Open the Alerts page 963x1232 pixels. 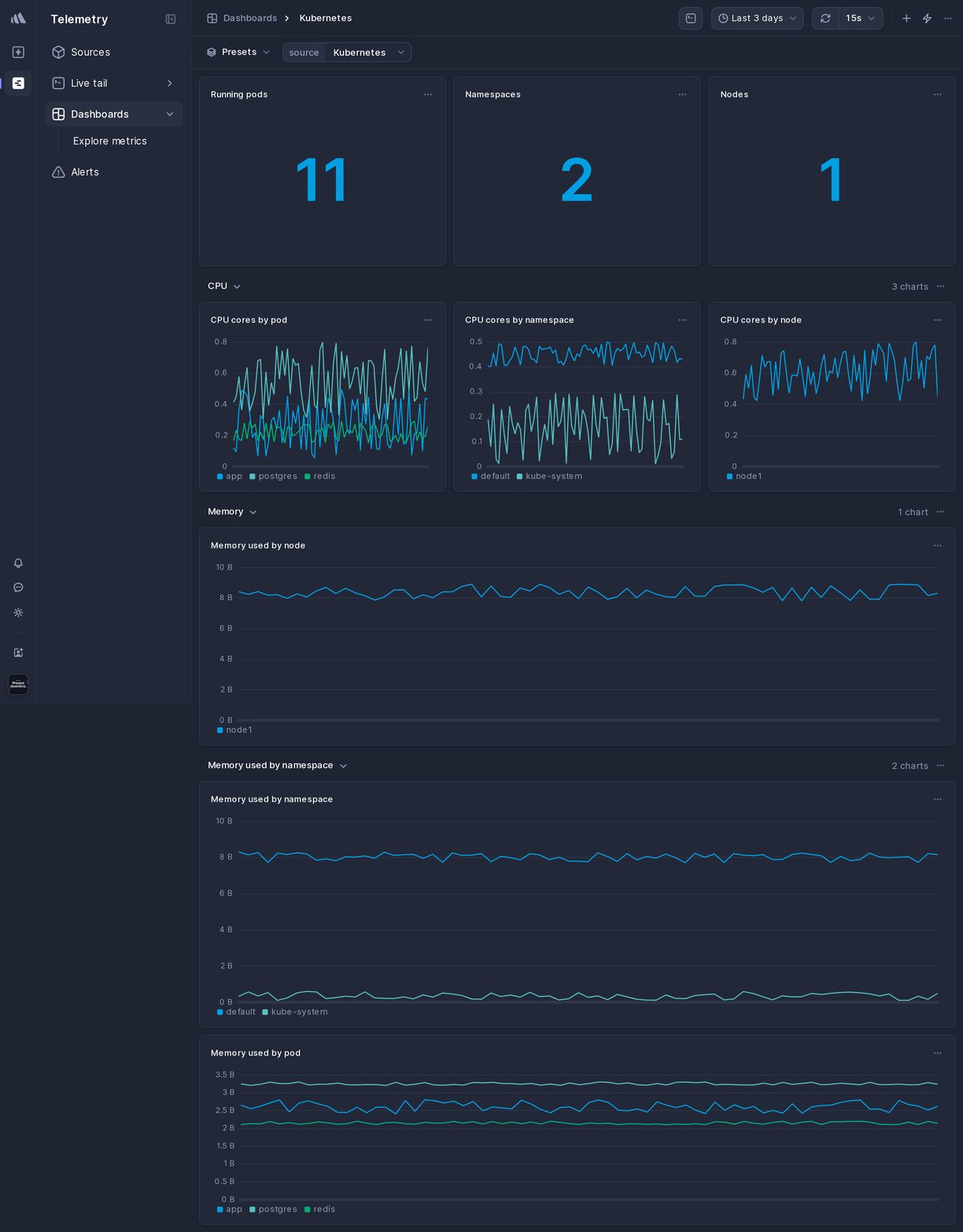click(84, 172)
